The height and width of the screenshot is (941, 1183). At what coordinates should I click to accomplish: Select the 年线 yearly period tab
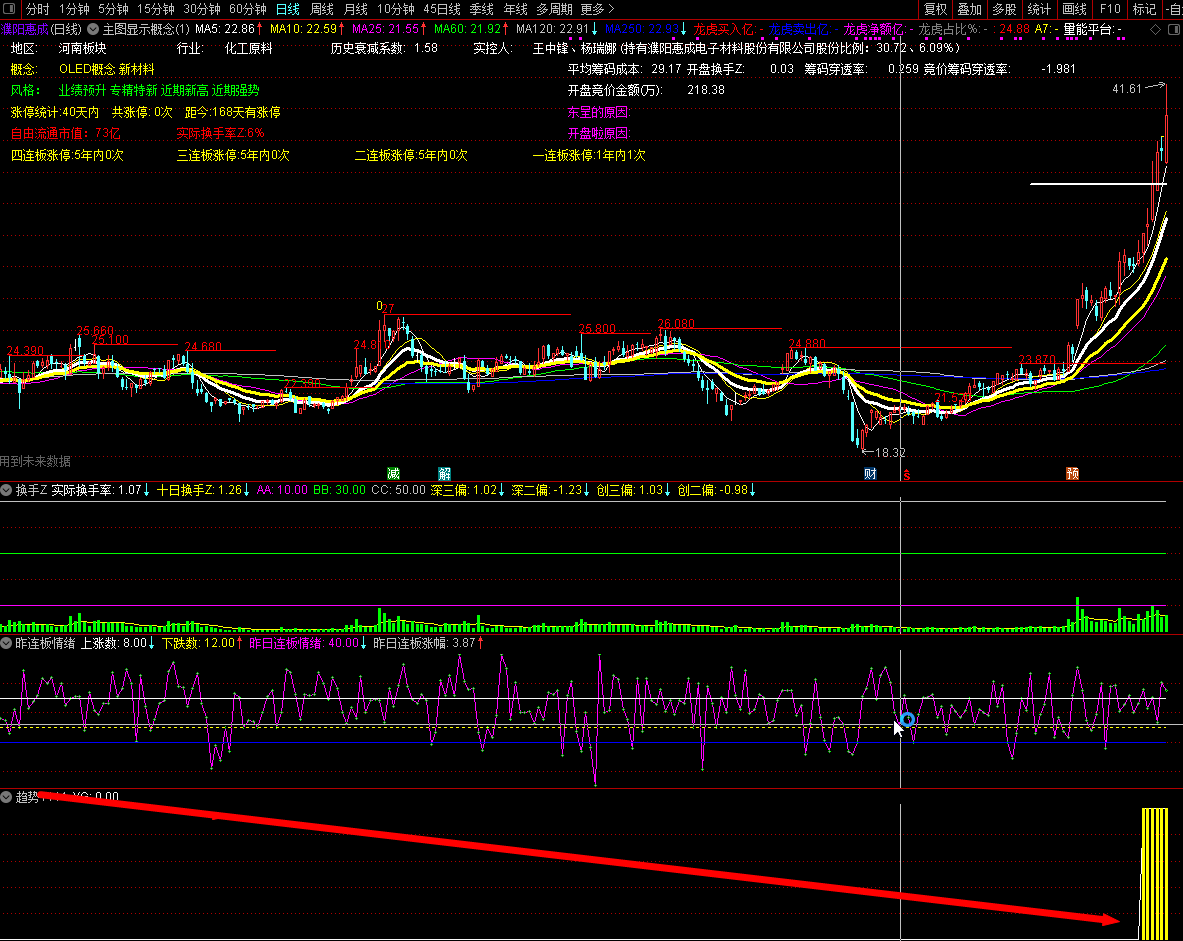coord(515,9)
